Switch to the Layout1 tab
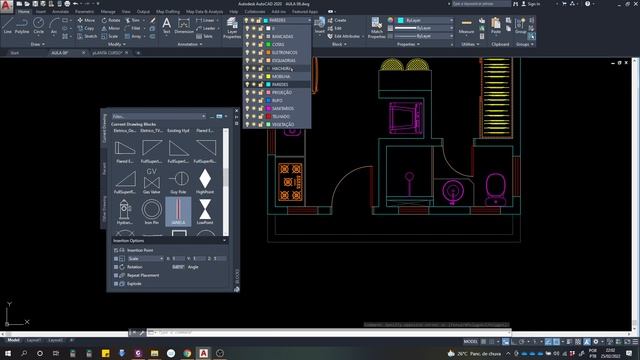Viewport: 640px width, 360px height. (33, 340)
